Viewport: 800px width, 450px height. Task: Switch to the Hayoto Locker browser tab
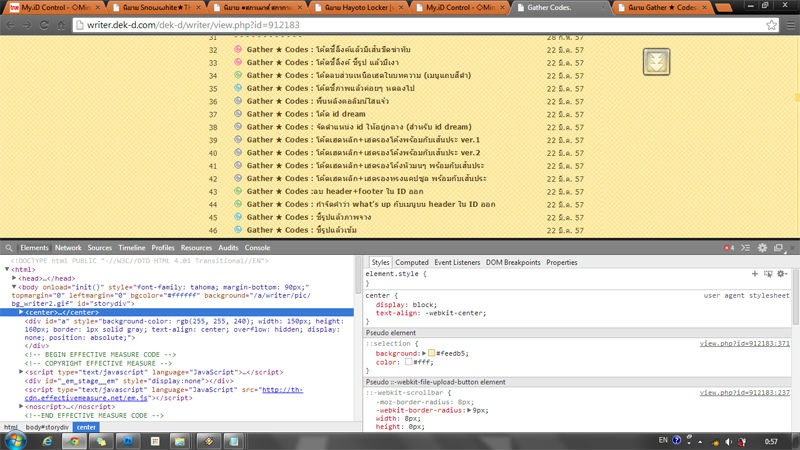click(x=359, y=8)
